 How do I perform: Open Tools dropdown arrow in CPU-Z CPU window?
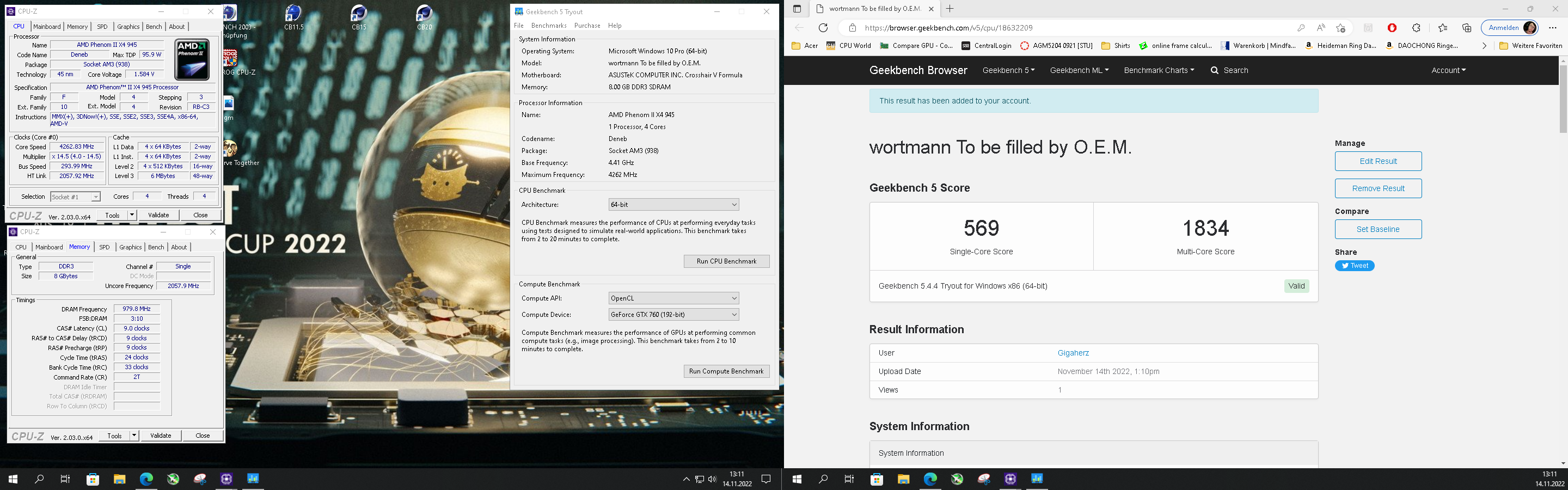tap(132, 215)
